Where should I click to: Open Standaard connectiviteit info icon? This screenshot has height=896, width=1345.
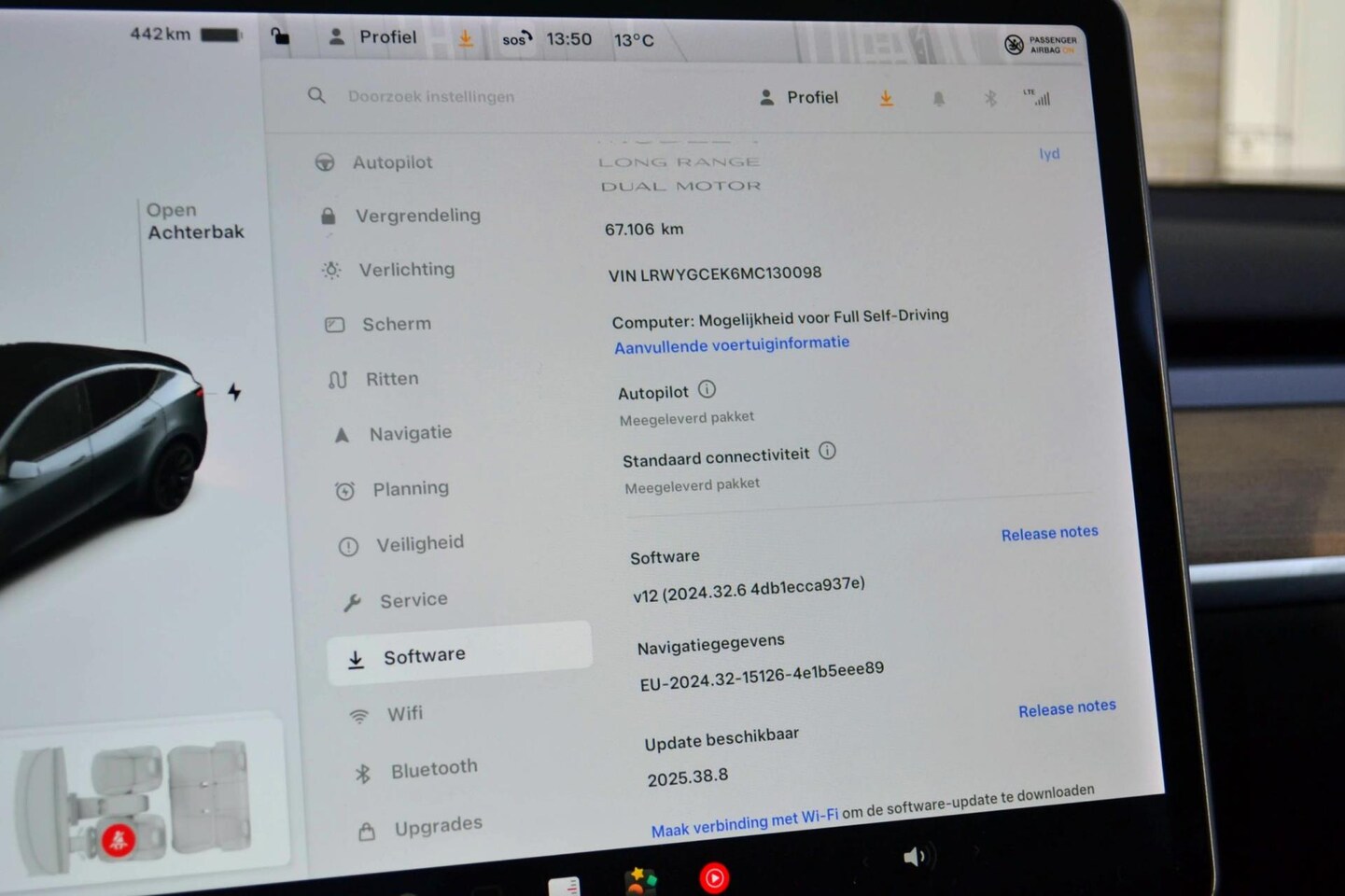827,451
